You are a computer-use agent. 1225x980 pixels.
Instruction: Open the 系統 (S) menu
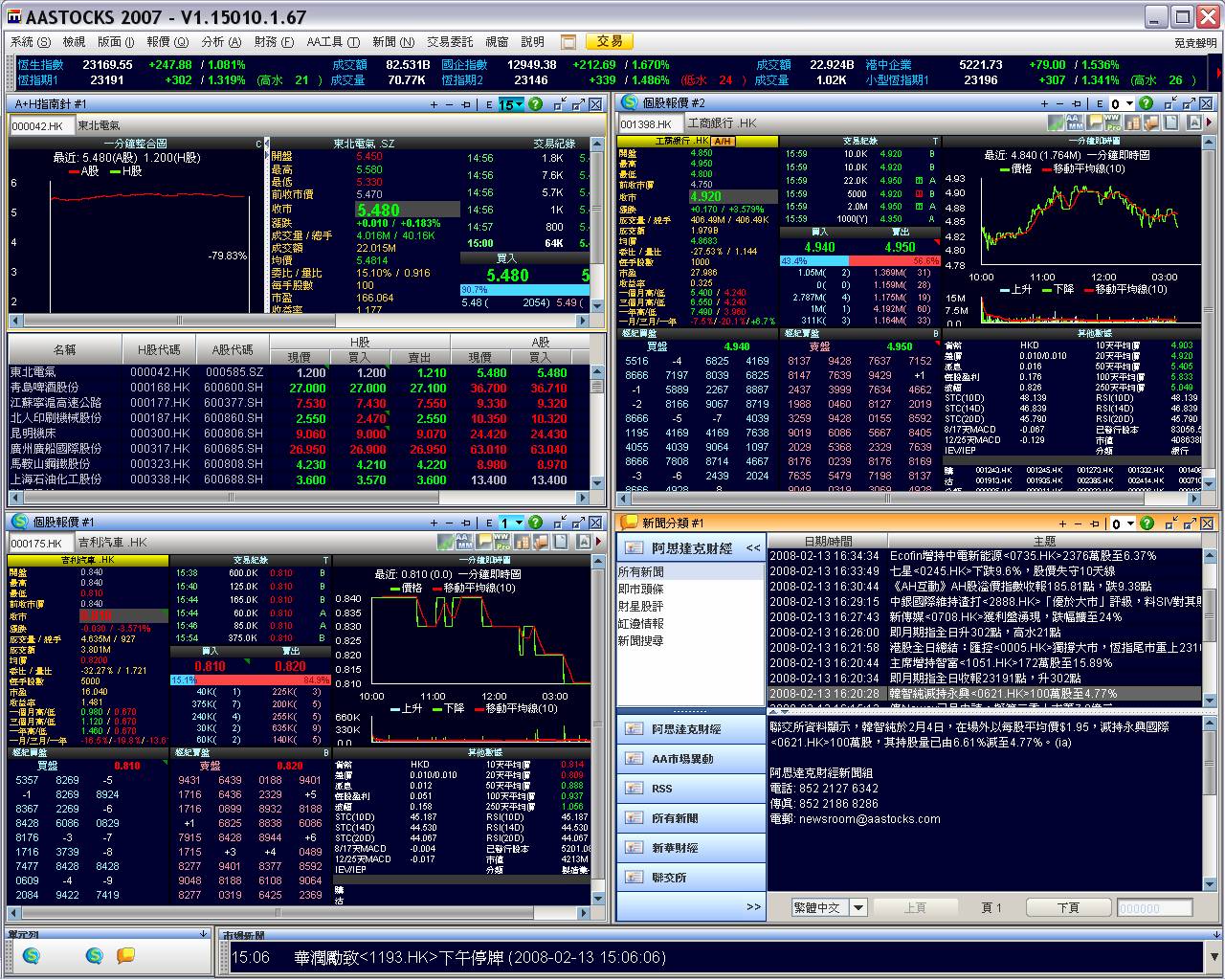[31, 42]
